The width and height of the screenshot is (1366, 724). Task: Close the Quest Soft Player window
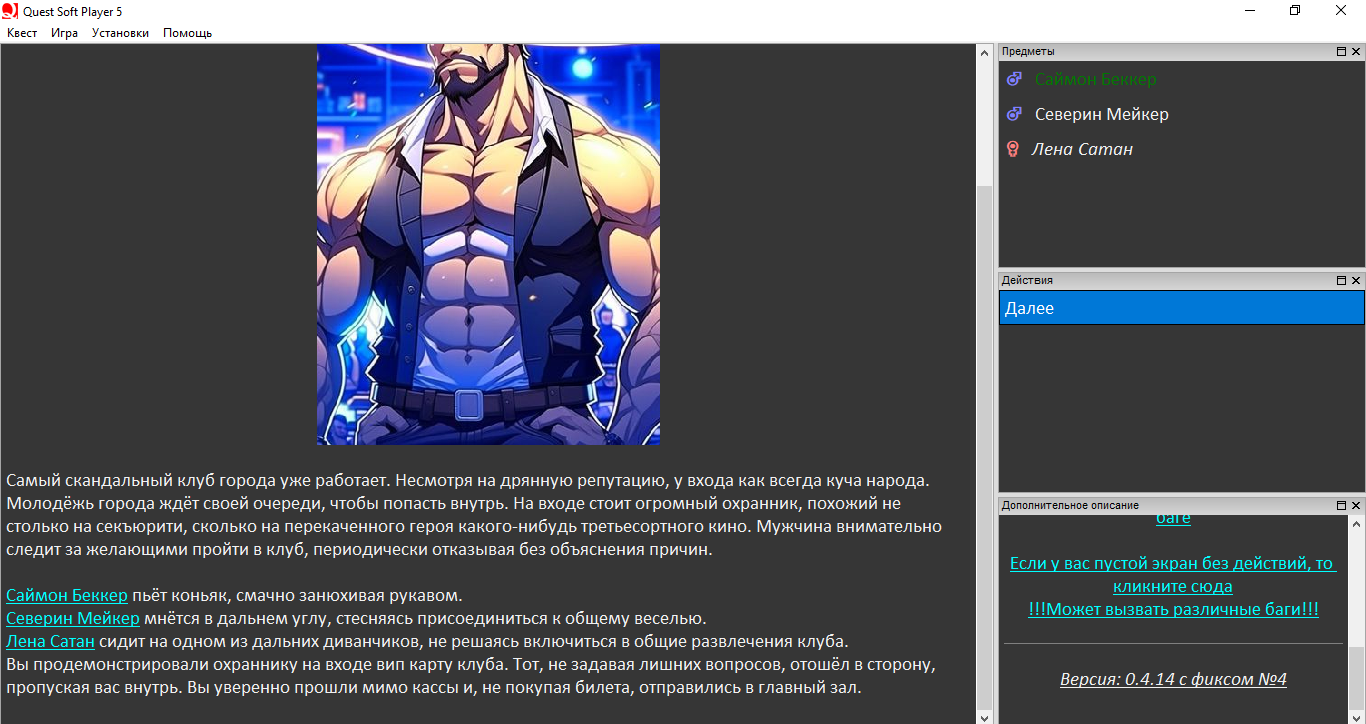(1341, 10)
